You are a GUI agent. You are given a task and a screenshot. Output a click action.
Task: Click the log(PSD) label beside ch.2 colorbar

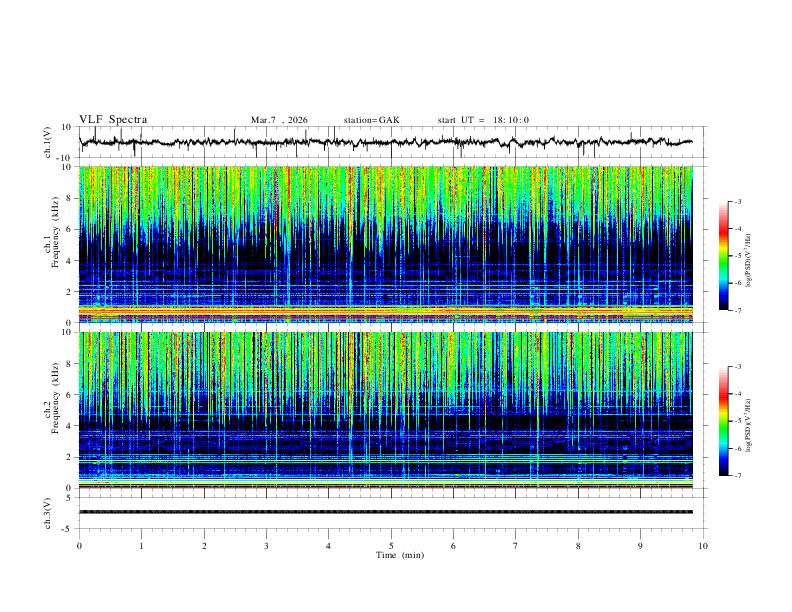(x=749, y=425)
